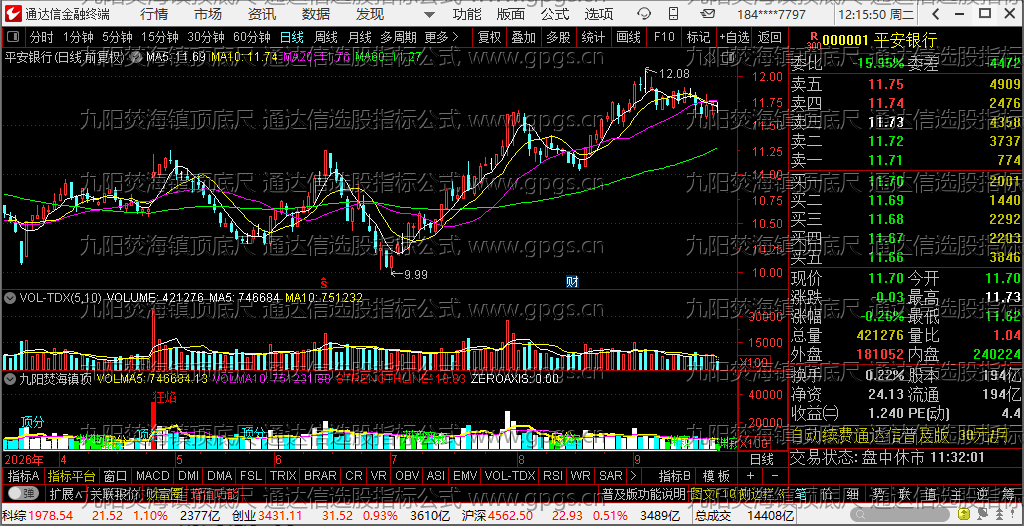Click the R 300 badge beside stock code
This screenshot has width=1024, height=526.
813,41
